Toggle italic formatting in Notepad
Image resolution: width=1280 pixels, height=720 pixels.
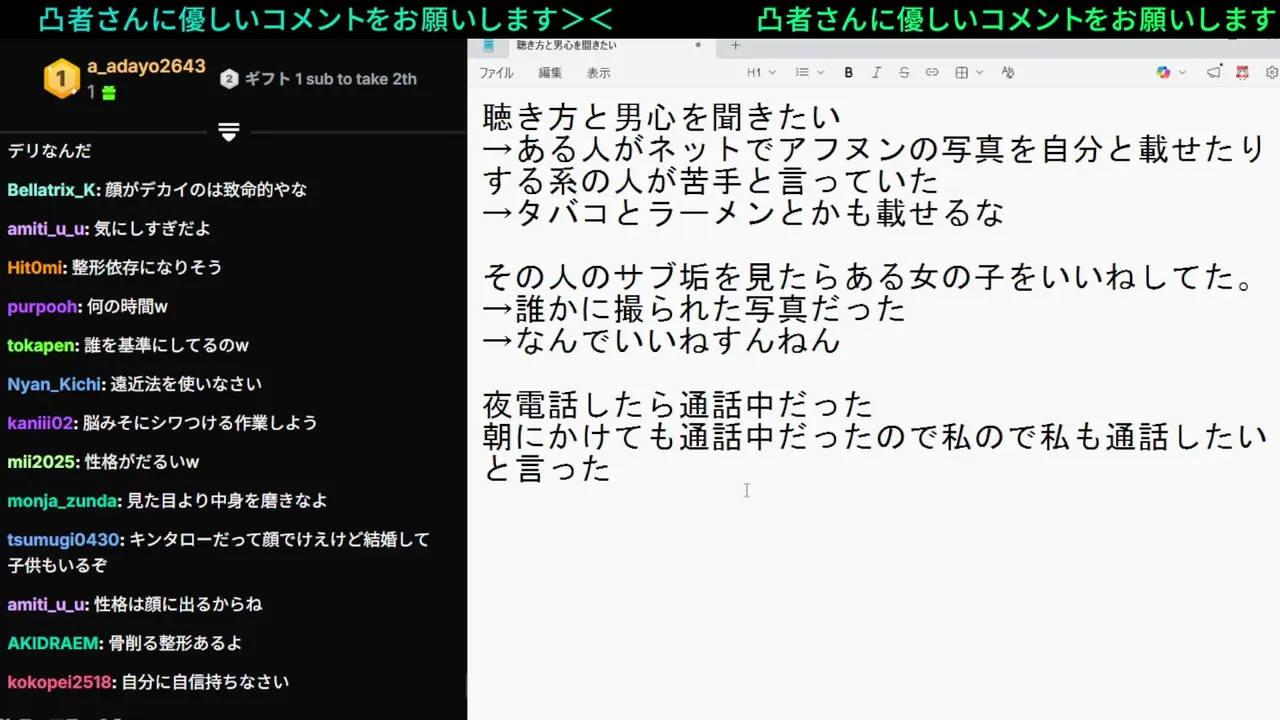click(876, 72)
